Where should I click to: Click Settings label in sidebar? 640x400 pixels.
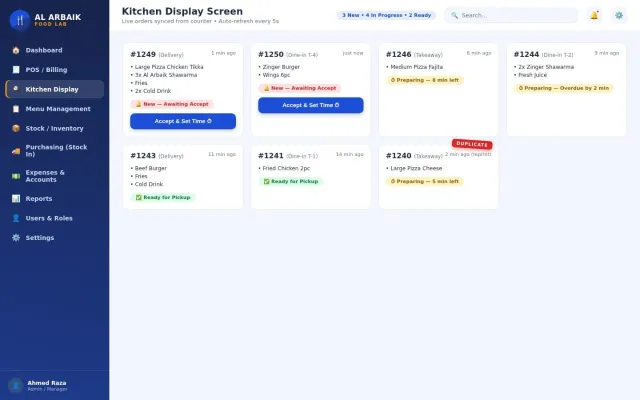click(x=40, y=238)
